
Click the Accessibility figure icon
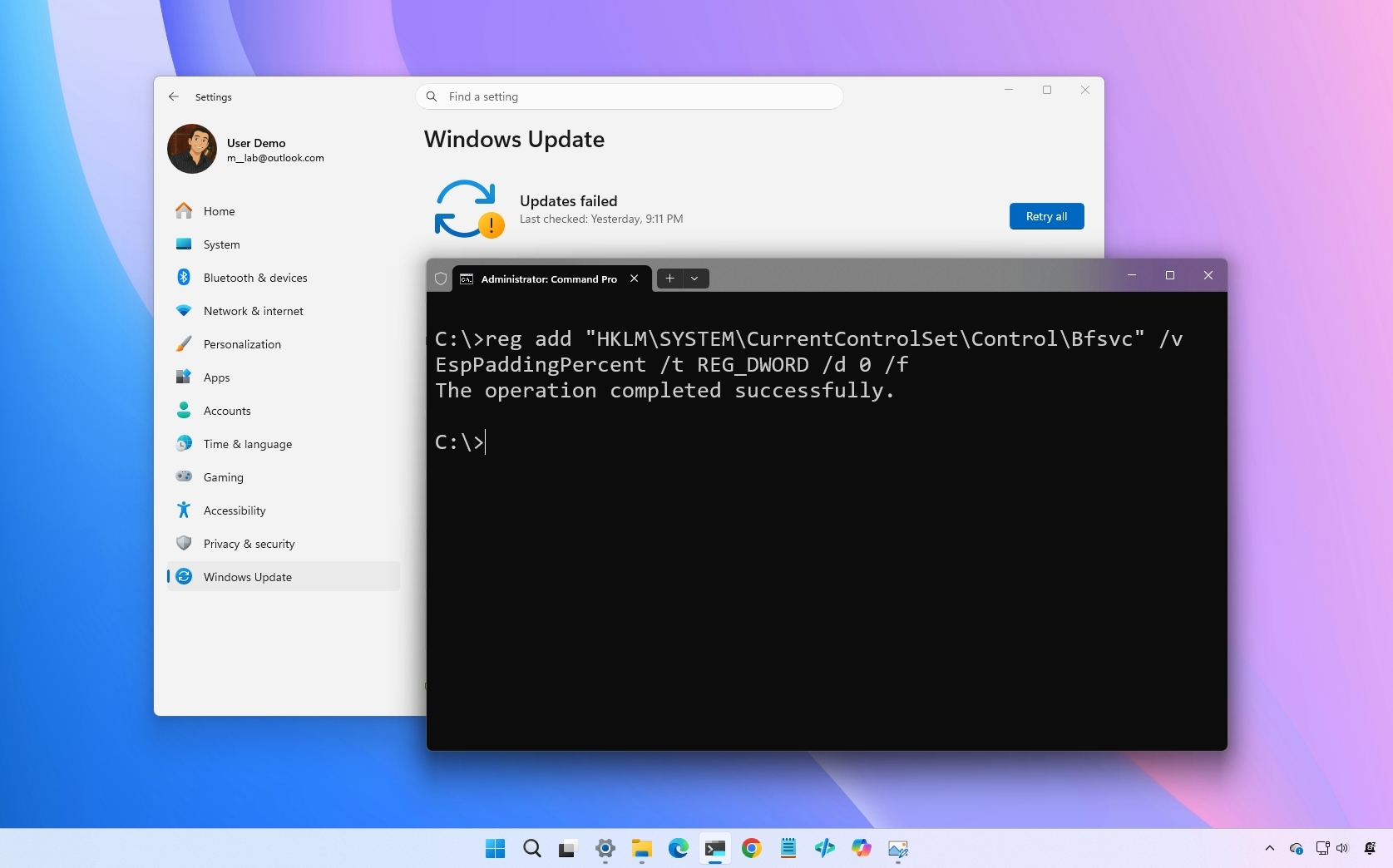click(184, 510)
